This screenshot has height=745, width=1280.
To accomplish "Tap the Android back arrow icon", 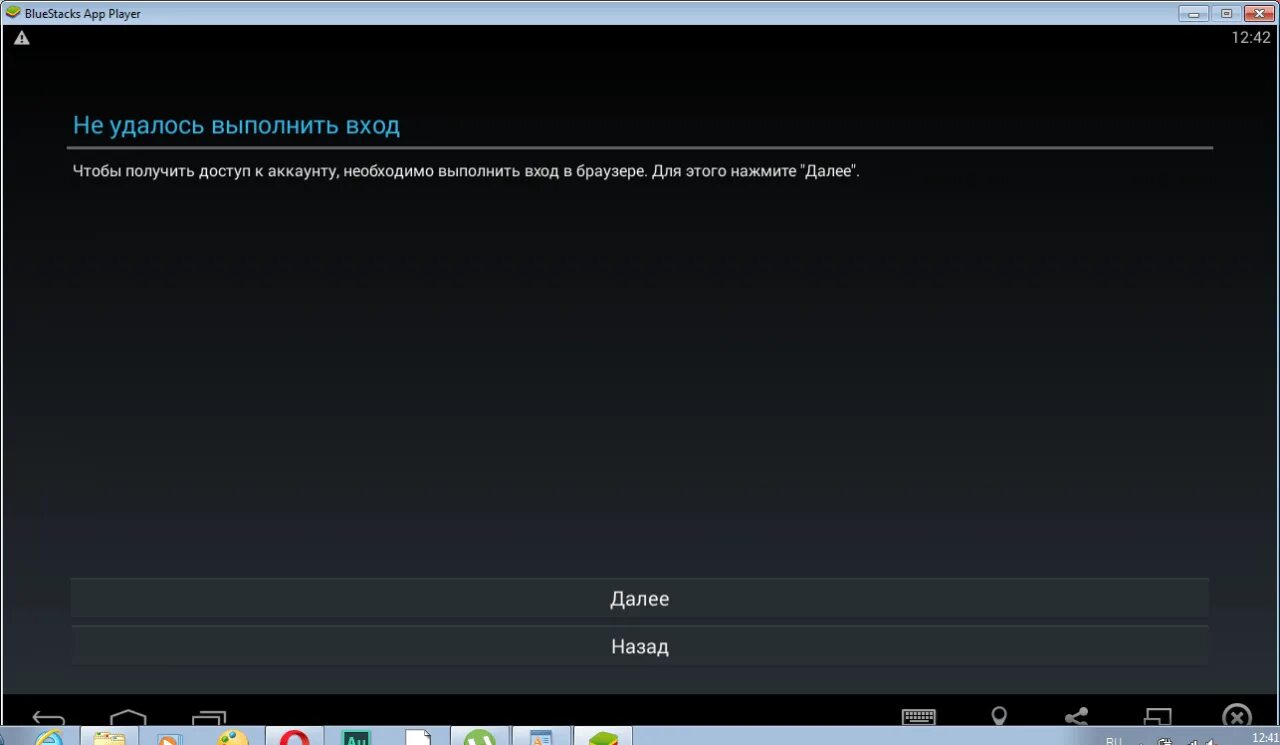I will click(48, 719).
